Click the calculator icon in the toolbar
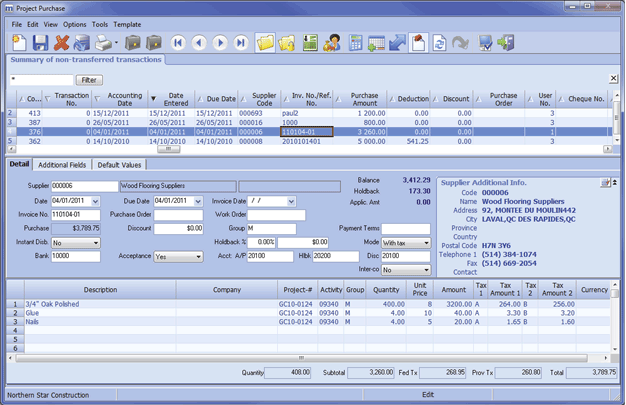 (356, 42)
